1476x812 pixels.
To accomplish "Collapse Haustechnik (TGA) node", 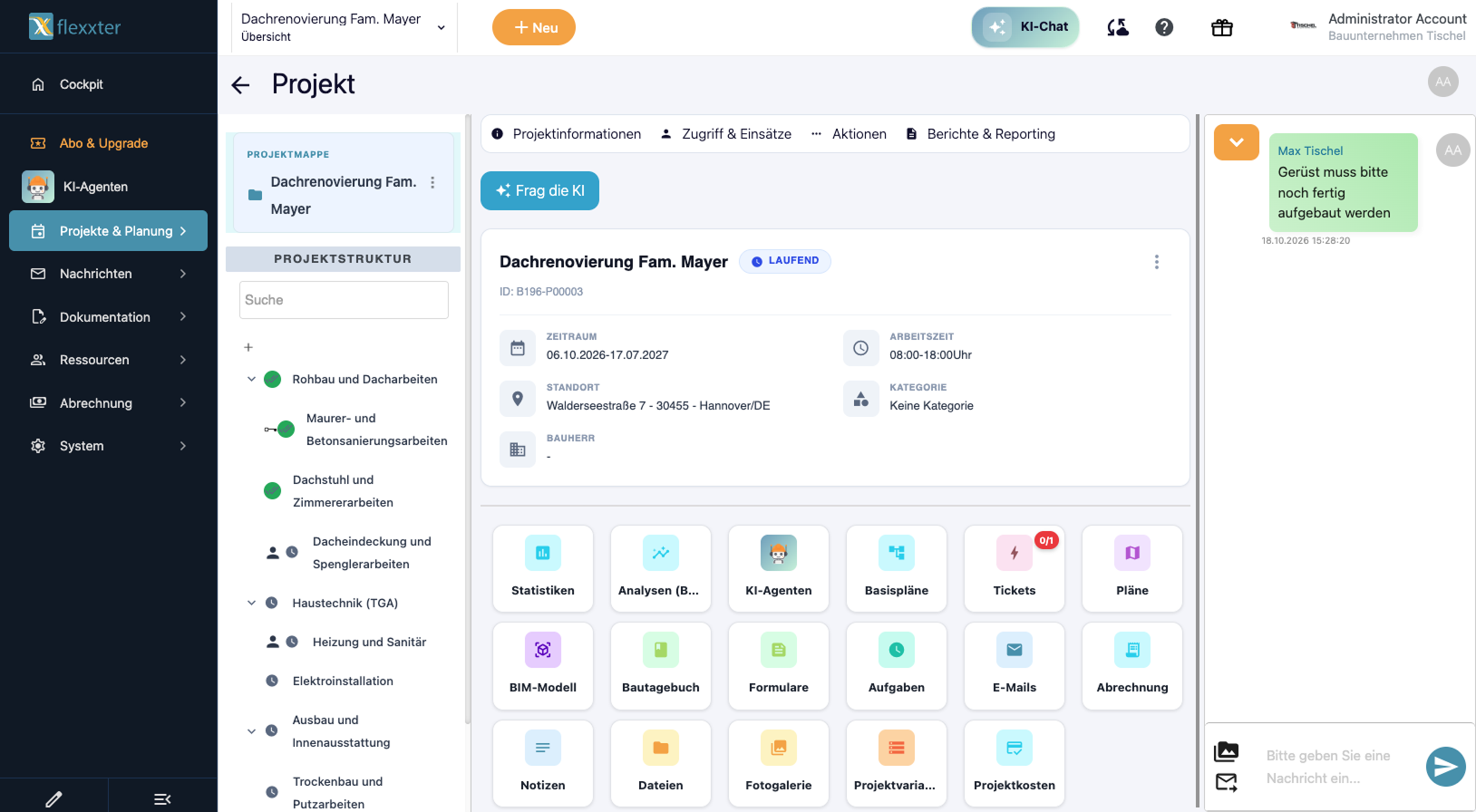I will (x=251, y=603).
